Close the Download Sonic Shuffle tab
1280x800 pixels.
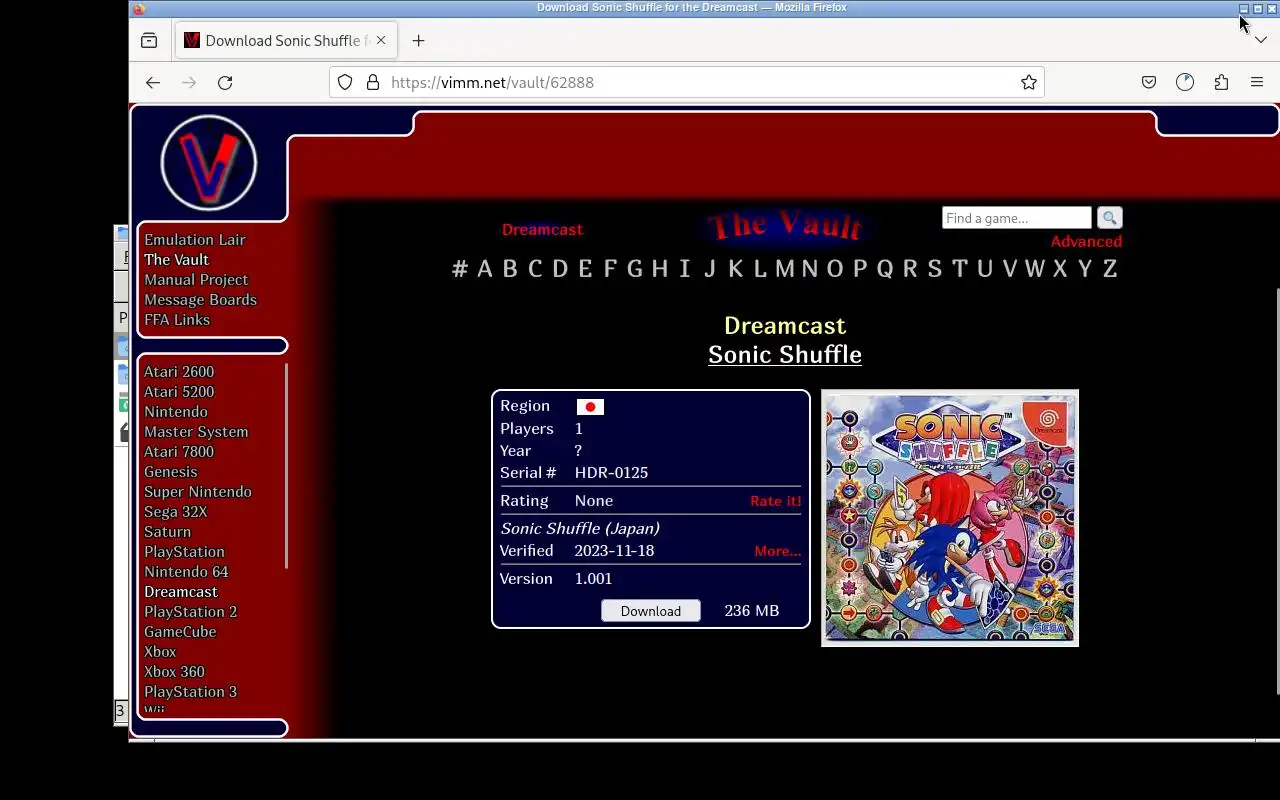click(x=380, y=40)
